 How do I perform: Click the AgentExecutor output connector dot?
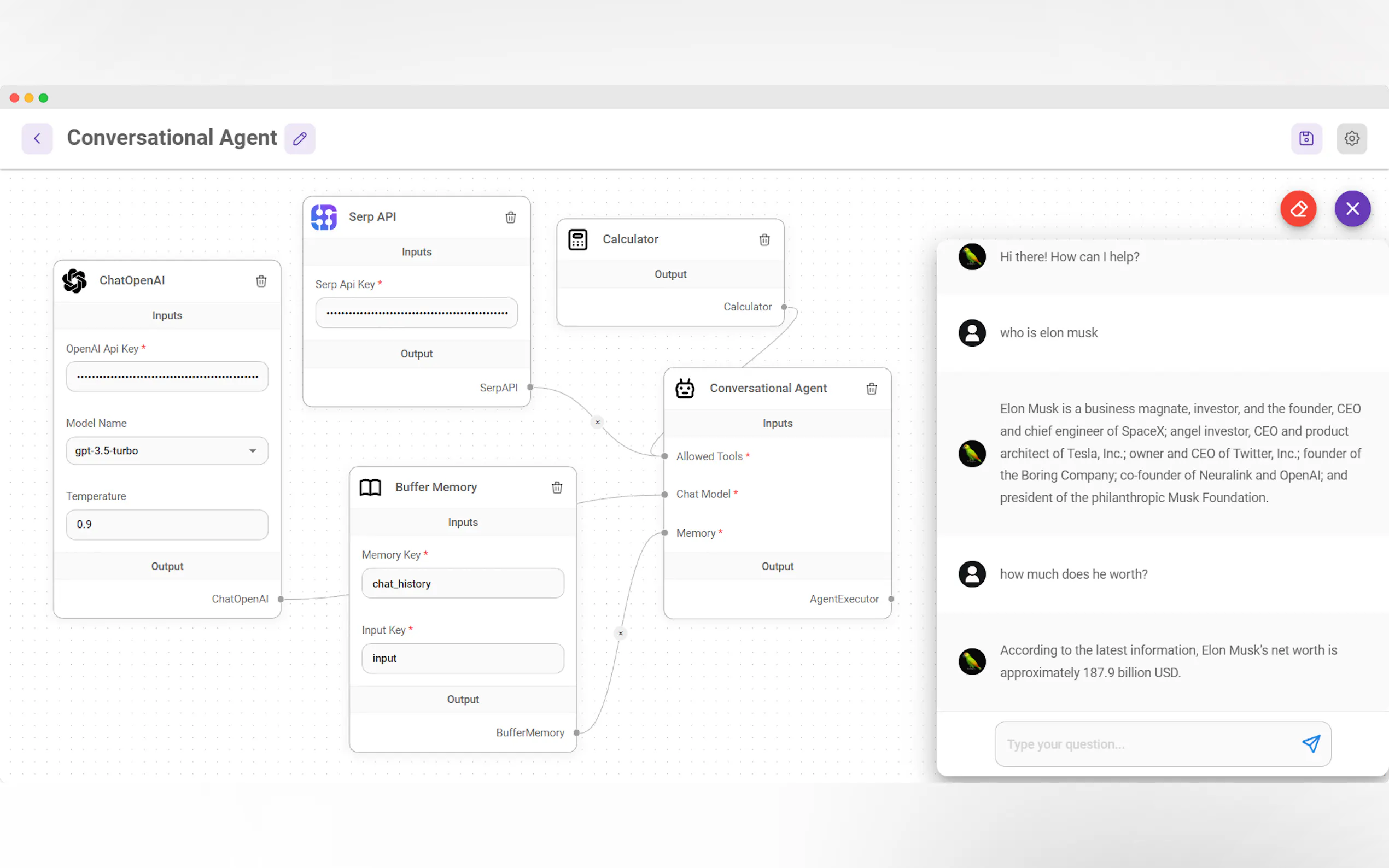pyautogui.click(x=891, y=599)
